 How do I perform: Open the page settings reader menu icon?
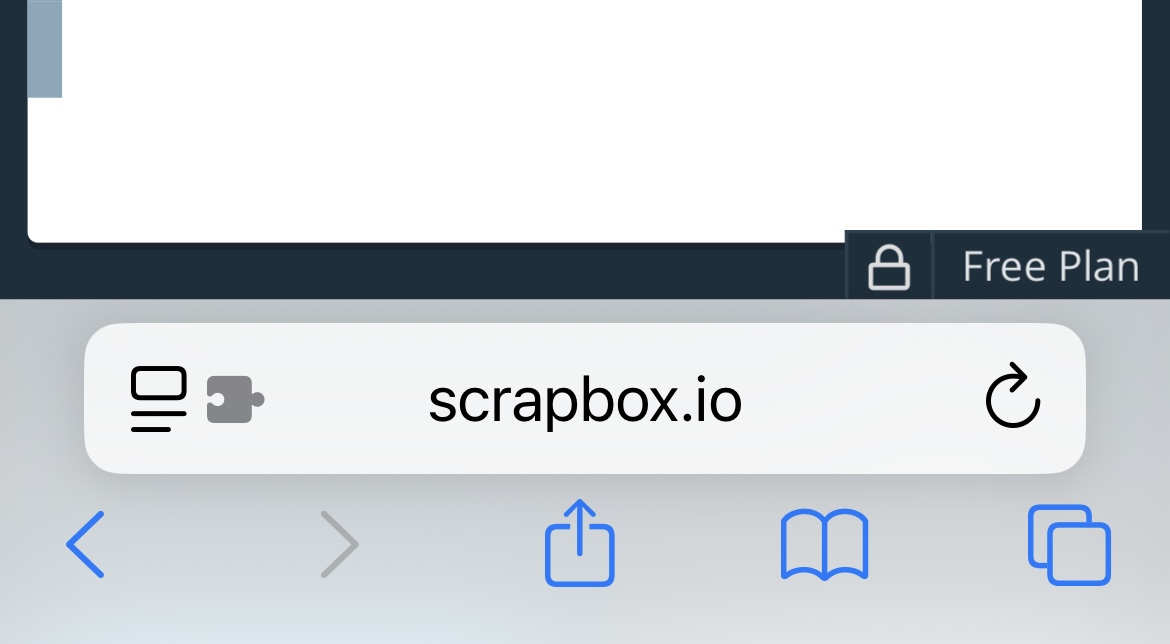pyautogui.click(x=158, y=398)
